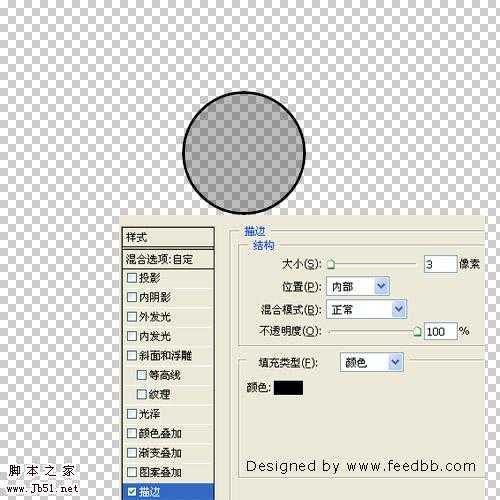Open the 混合模式 blend mode dropdown showing 正常
500x500 pixels.
(x=366, y=309)
